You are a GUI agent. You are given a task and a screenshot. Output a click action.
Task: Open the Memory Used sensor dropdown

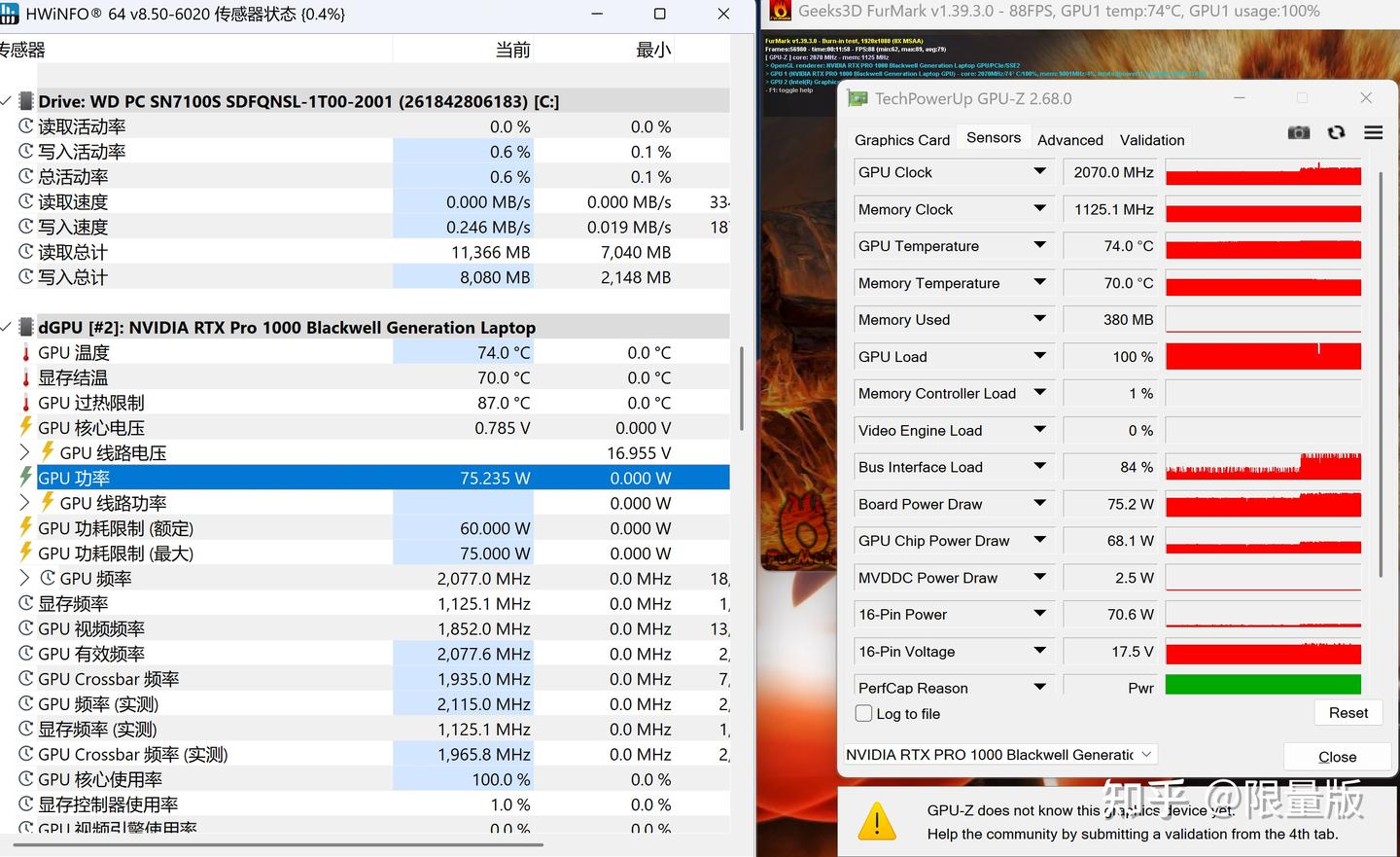tap(1039, 319)
